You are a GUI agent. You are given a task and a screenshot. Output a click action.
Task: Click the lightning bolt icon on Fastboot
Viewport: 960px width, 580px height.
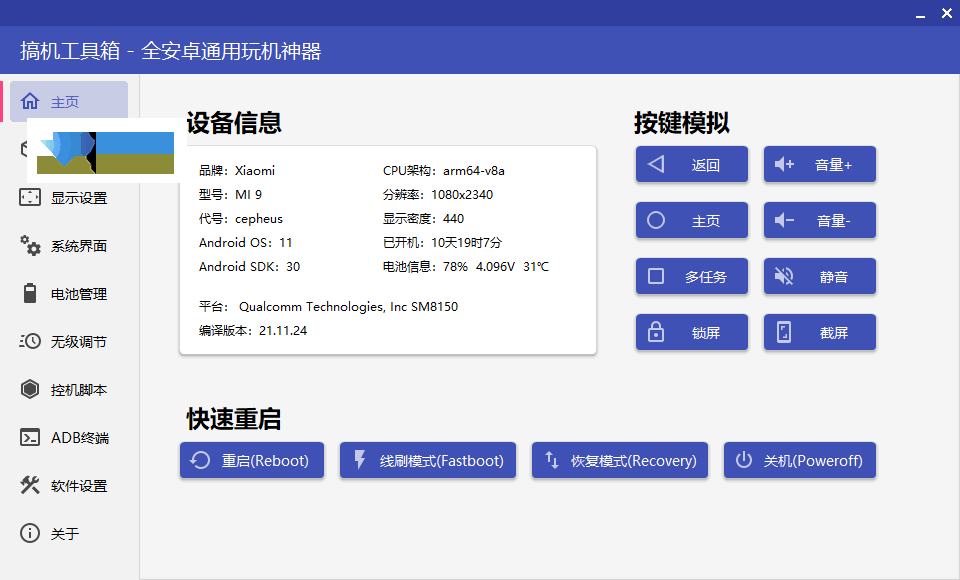(x=360, y=460)
